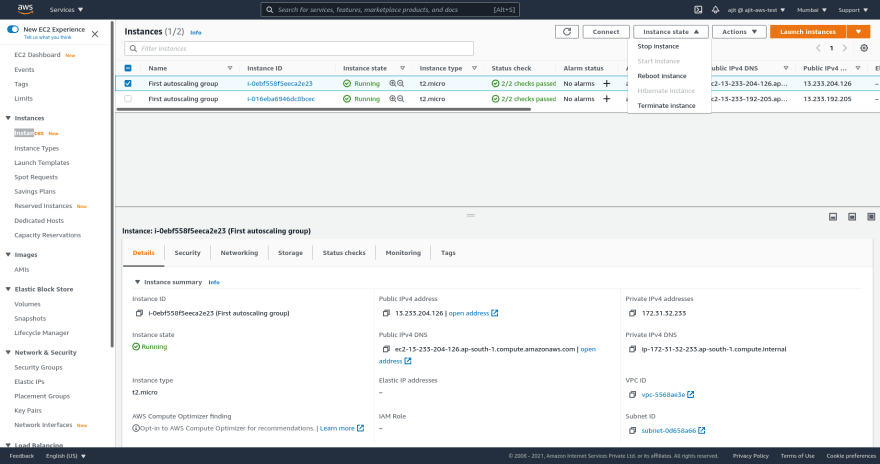
Task: Copy the private IPv4 address 172.31.32.233
Action: (632, 313)
